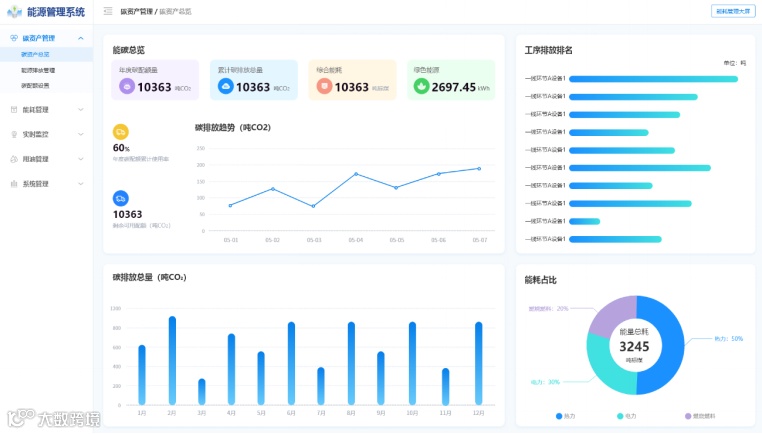Click the 系统管理 menu icon

[x=14, y=184]
